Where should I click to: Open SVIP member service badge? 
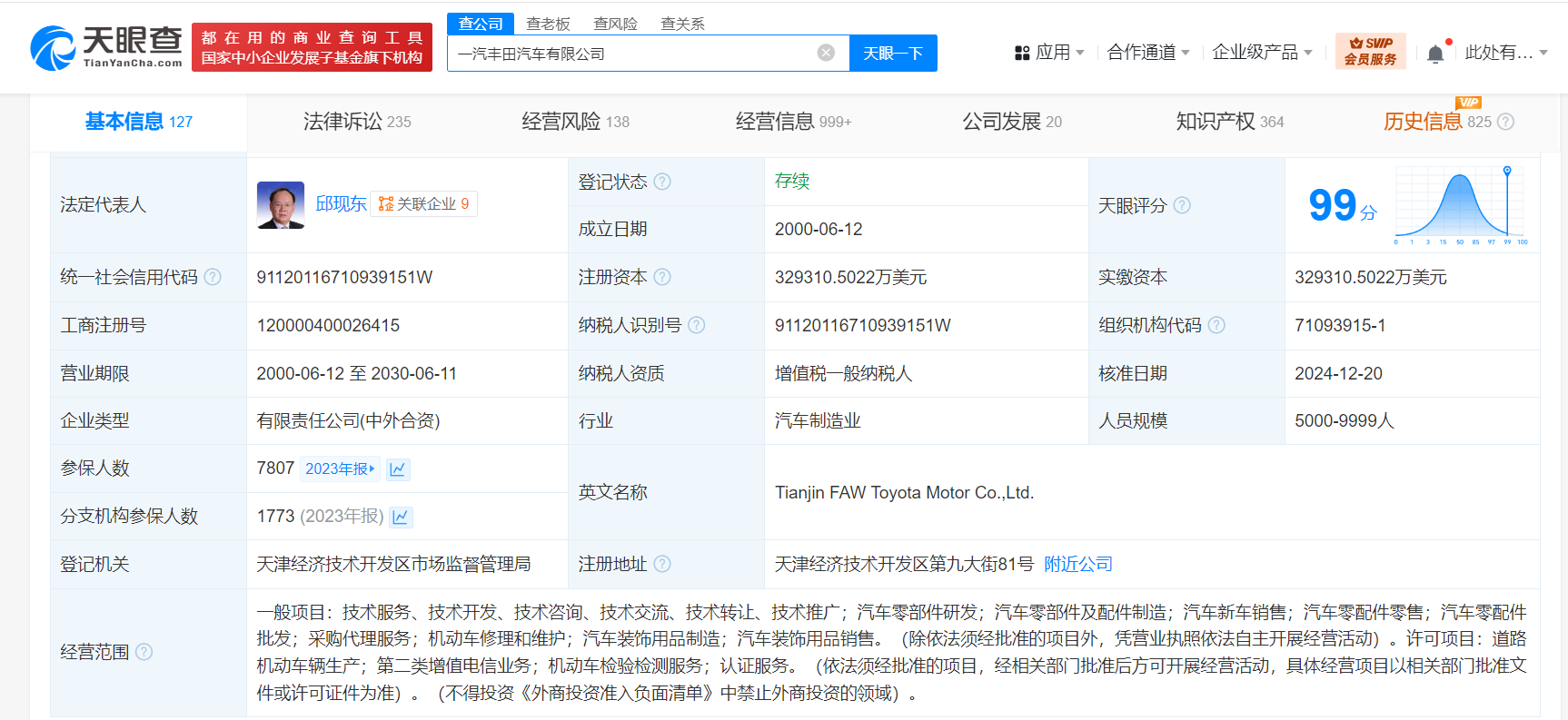click(x=1370, y=51)
